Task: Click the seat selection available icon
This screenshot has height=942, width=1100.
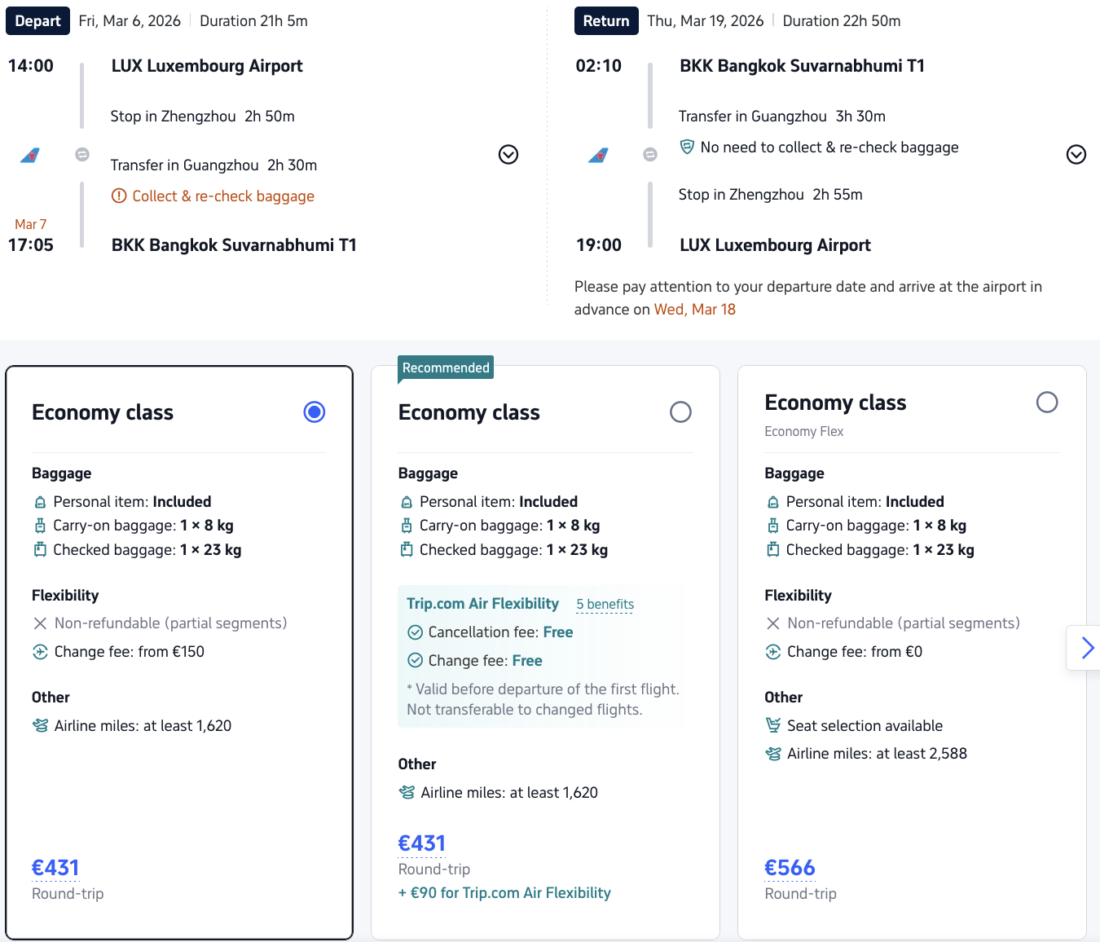Action: click(x=773, y=726)
